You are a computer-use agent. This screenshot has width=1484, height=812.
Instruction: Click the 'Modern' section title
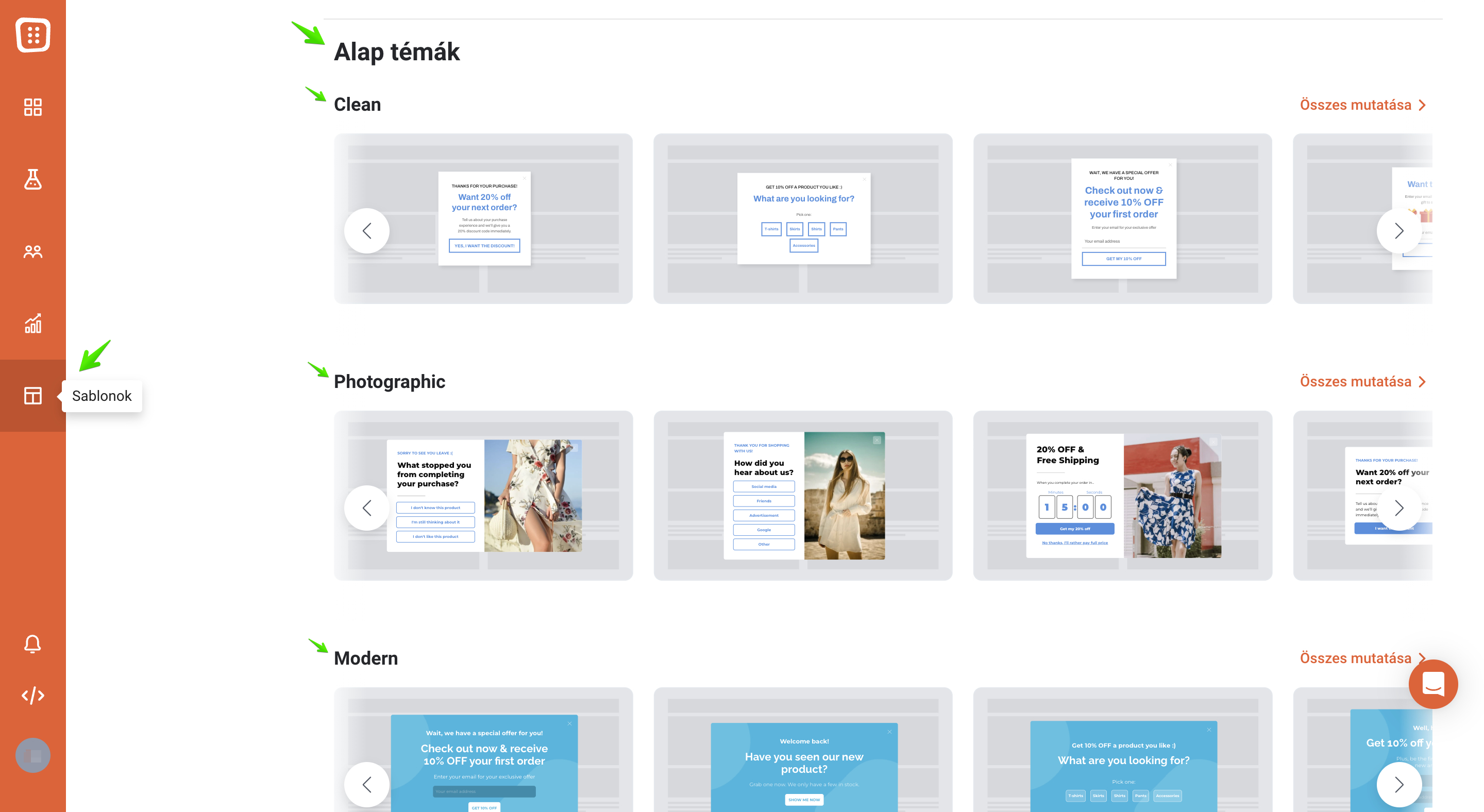coord(366,658)
